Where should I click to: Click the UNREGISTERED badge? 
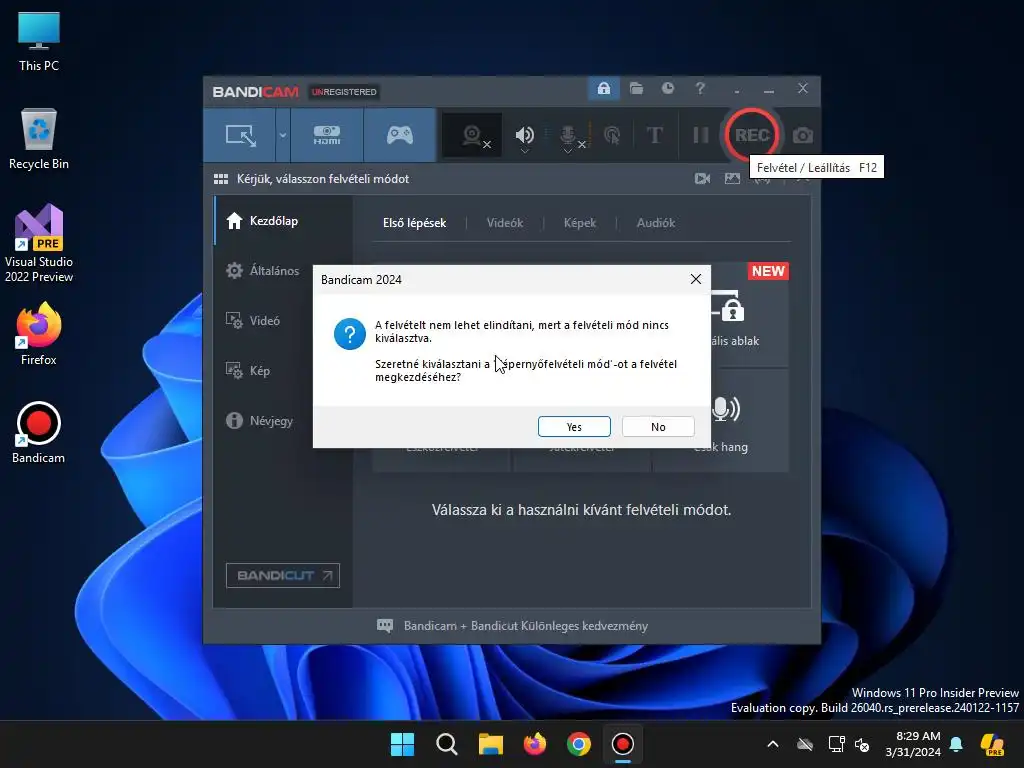click(344, 92)
